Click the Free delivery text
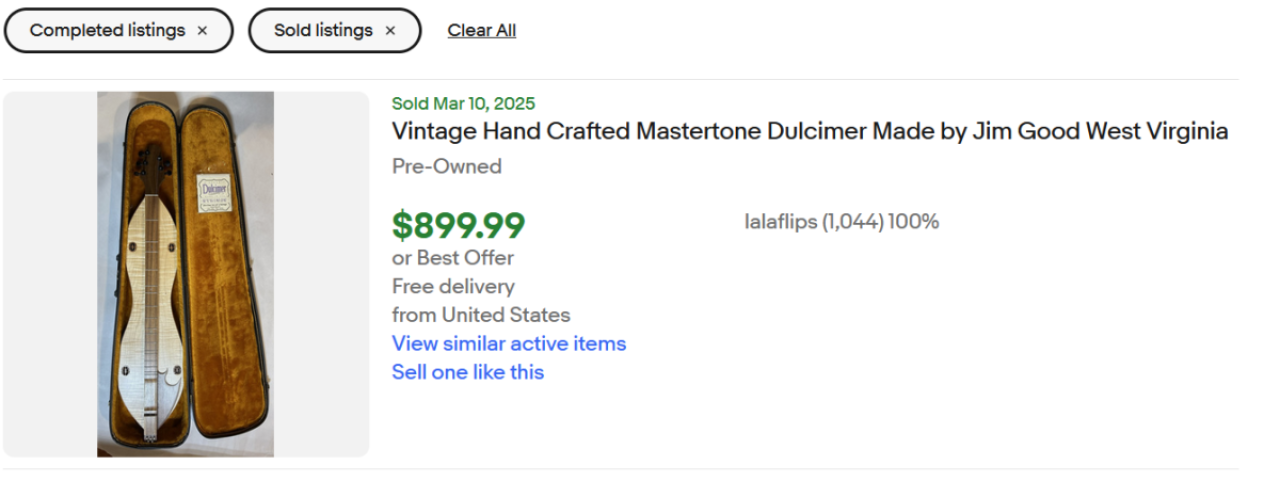Screen dimensions: 1280x481 (453, 286)
